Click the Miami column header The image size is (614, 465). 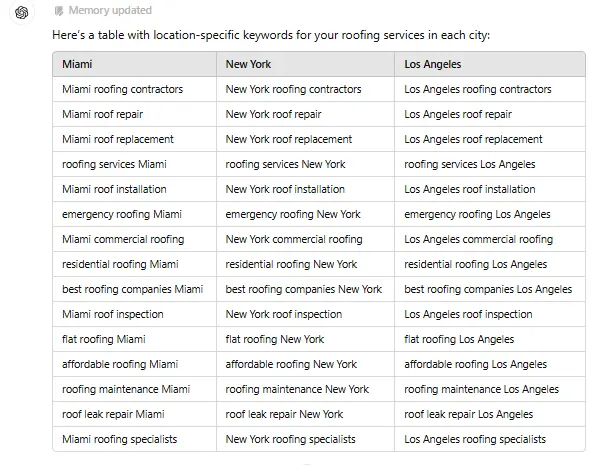[76, 64]
